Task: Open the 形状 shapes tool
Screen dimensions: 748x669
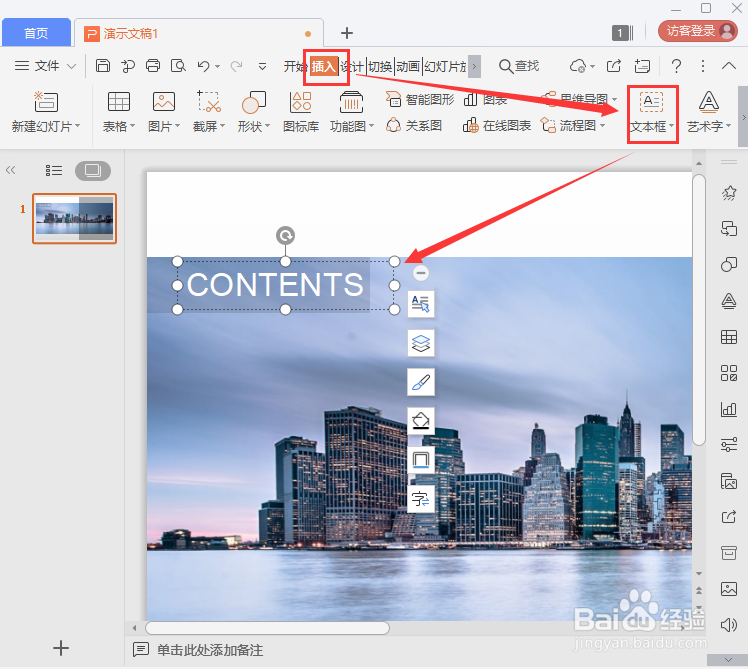Action: pyautogui.click(x=253, y=112)
